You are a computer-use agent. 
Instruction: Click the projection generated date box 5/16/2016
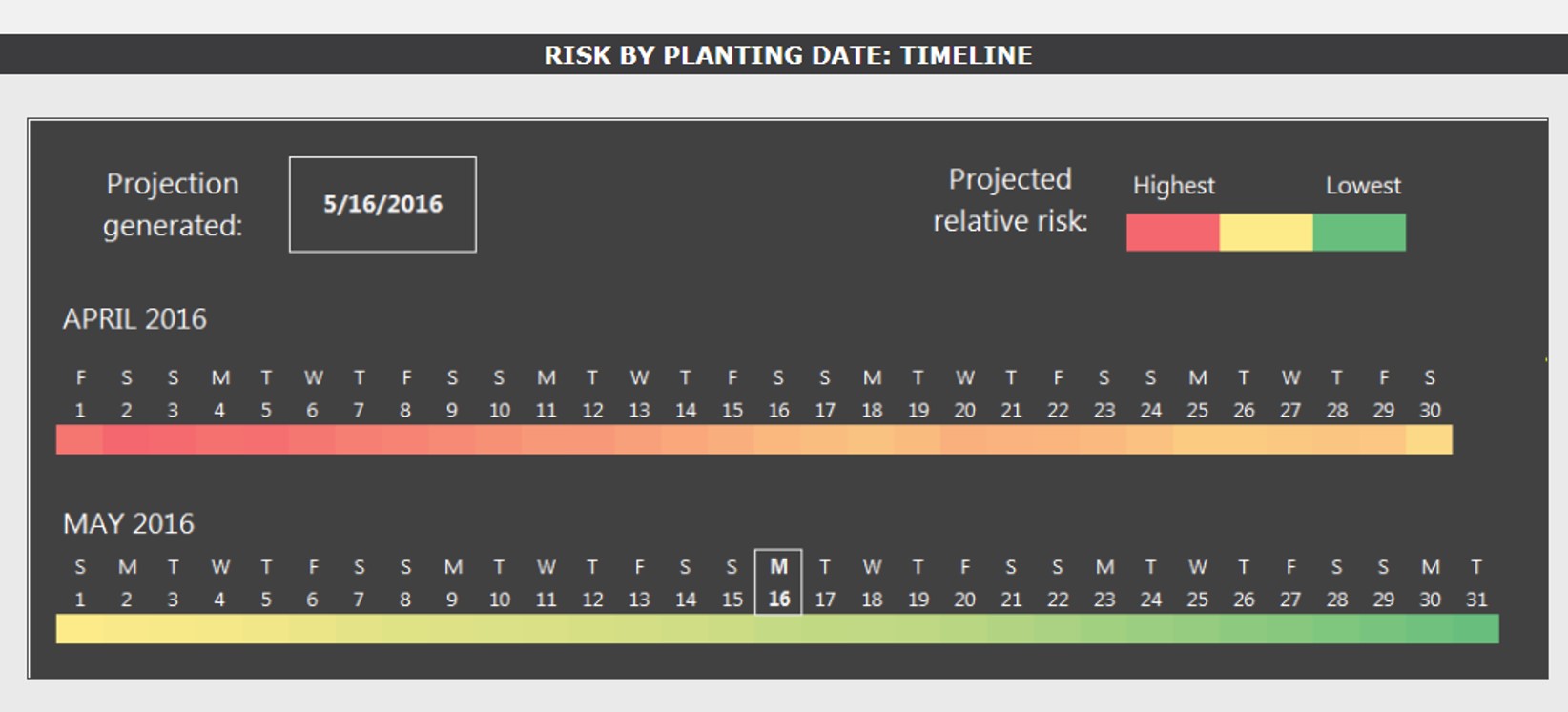[382, 205]
